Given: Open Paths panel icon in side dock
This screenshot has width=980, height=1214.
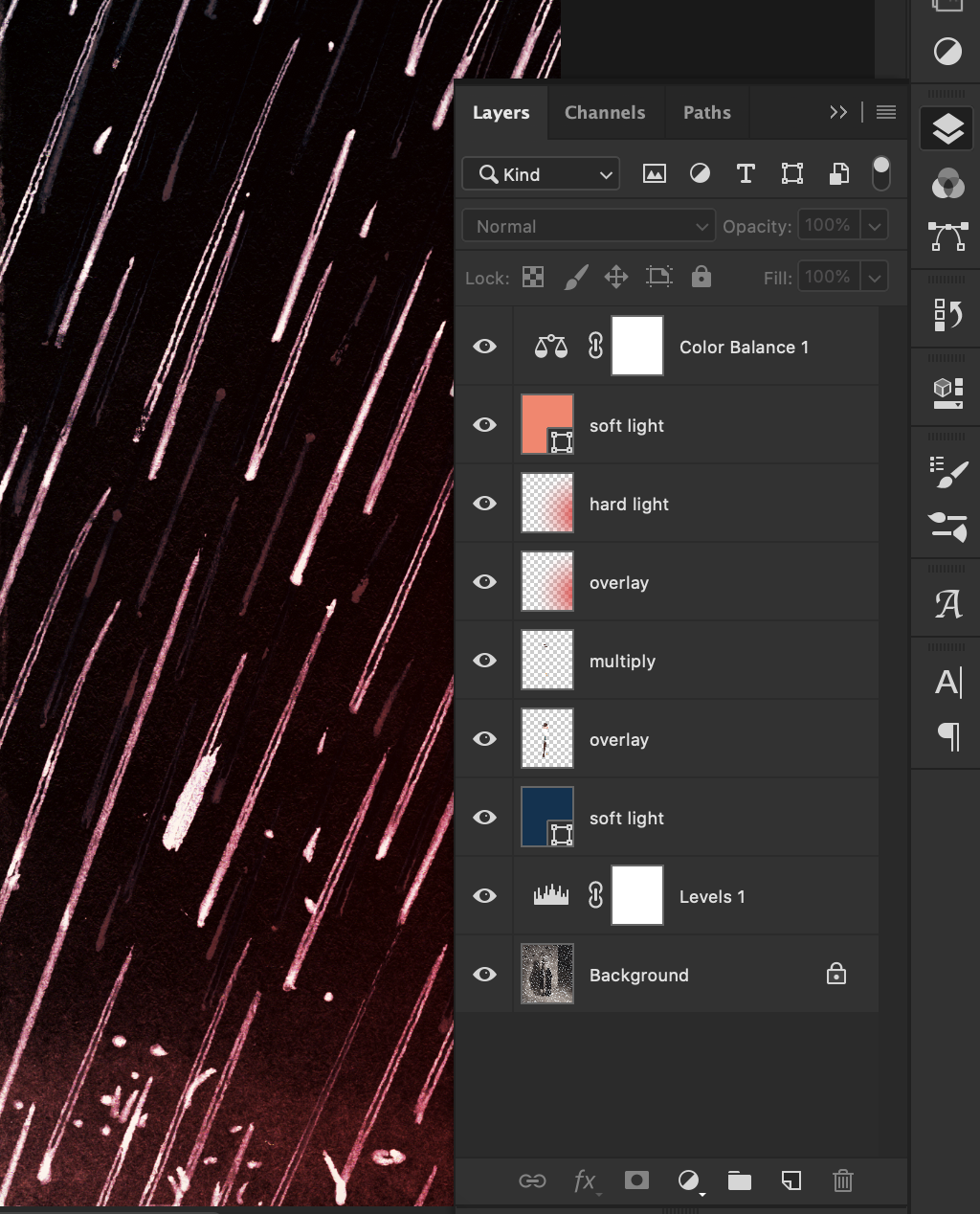Looking at the screenshot, I should tap(947, 236).
